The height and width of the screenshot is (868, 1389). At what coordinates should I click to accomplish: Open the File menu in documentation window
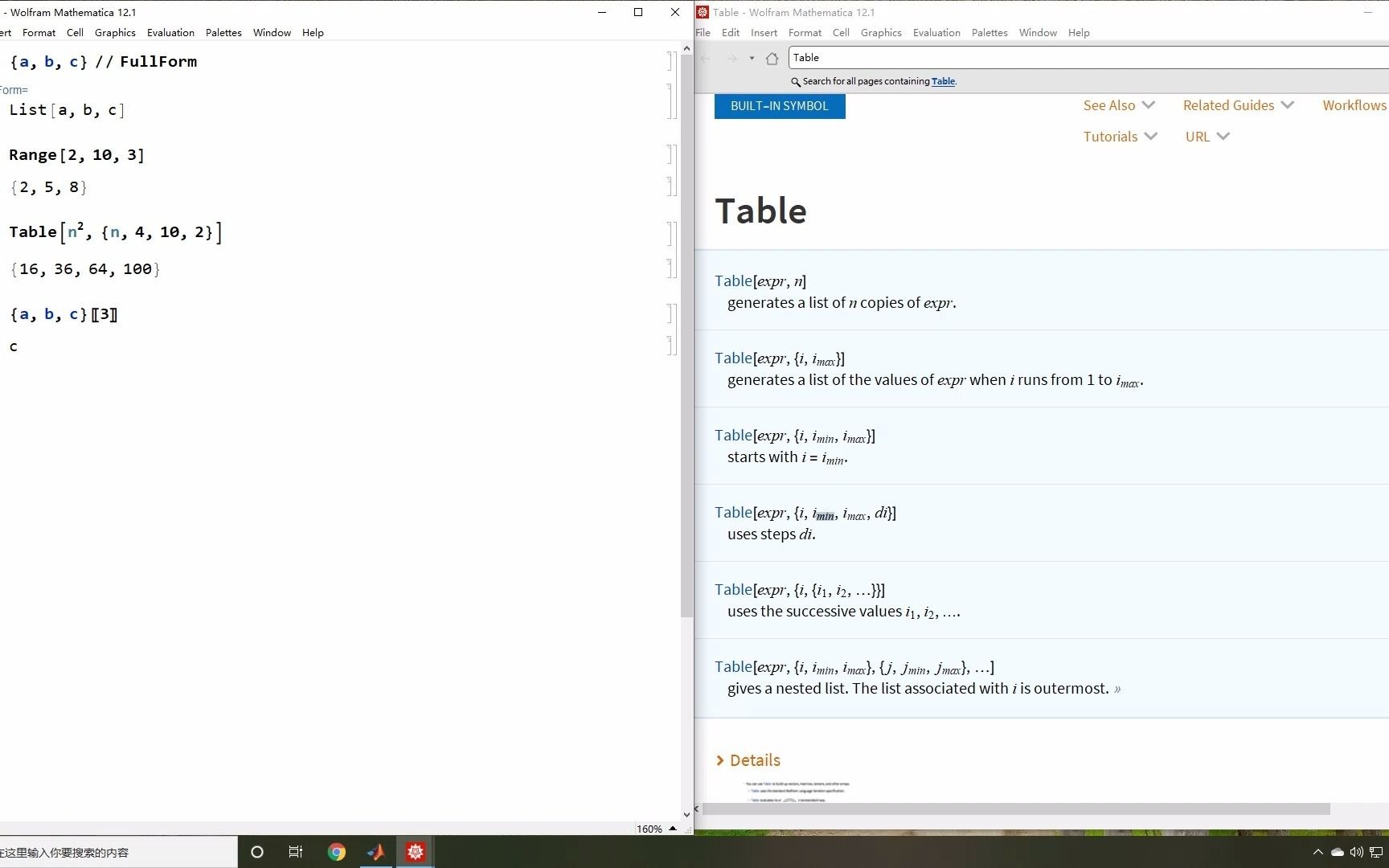click(703, 33)
